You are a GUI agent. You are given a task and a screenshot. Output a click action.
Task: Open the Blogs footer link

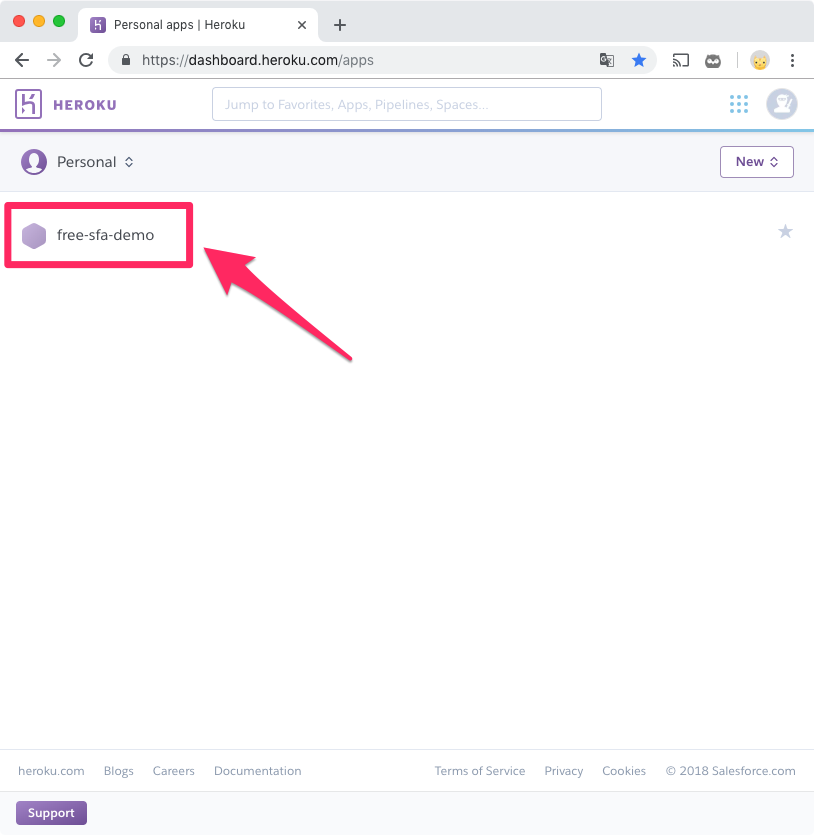[119, 771]
